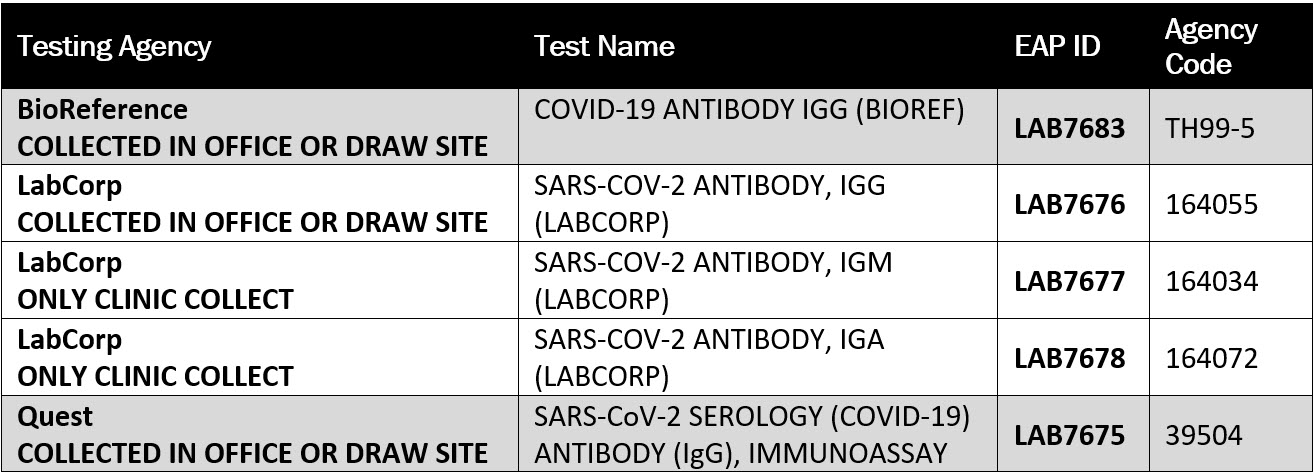Click agency code 164072
Image resolution: width=1314 pixels, height=474 pixels.
[x=1211, y=358]
